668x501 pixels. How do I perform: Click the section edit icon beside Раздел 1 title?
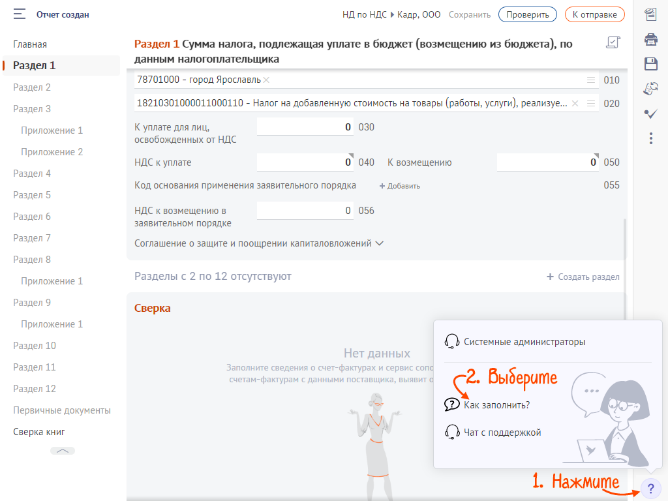pos(613,43)
